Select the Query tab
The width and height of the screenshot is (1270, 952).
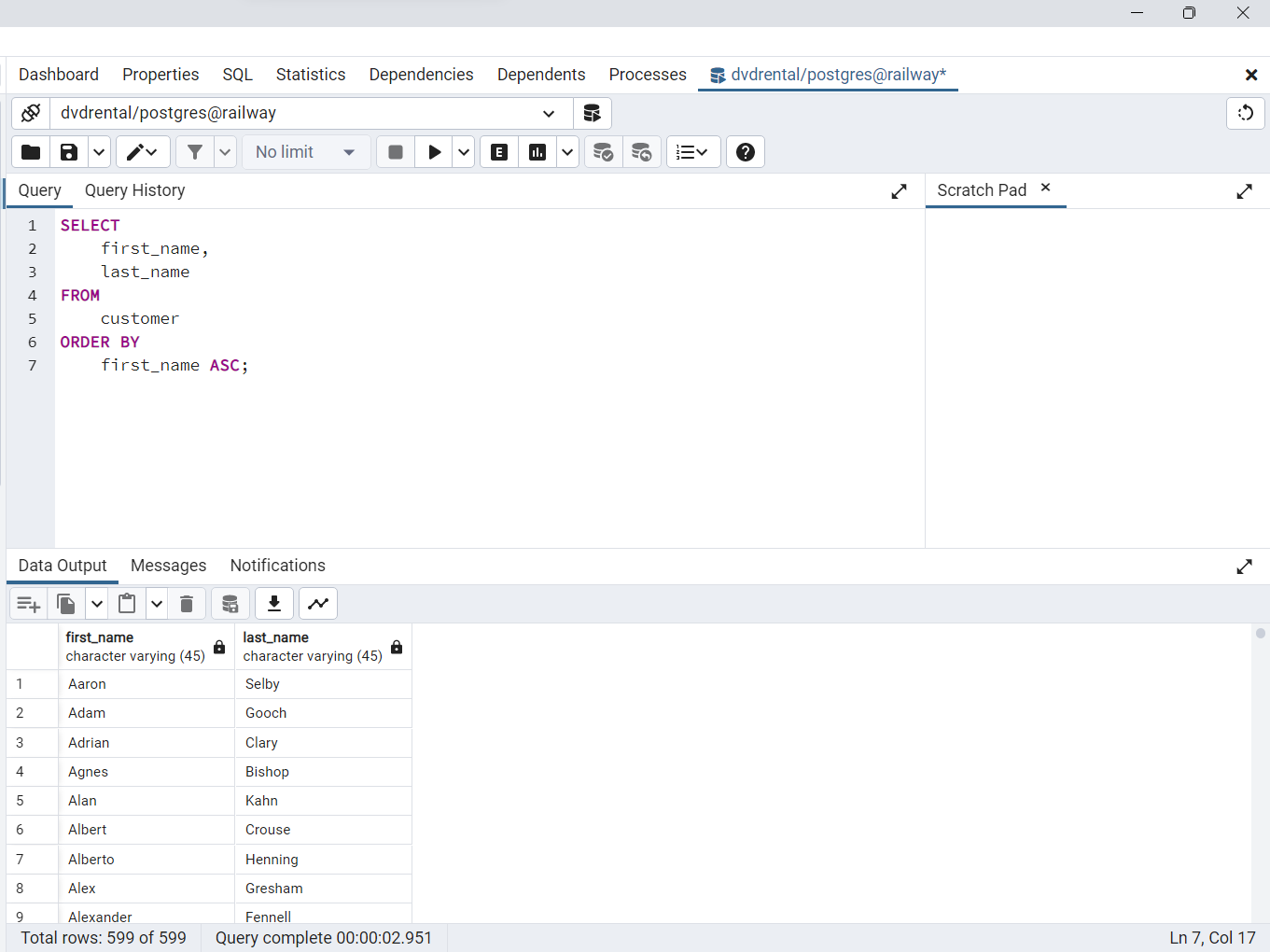click(40, 190)
